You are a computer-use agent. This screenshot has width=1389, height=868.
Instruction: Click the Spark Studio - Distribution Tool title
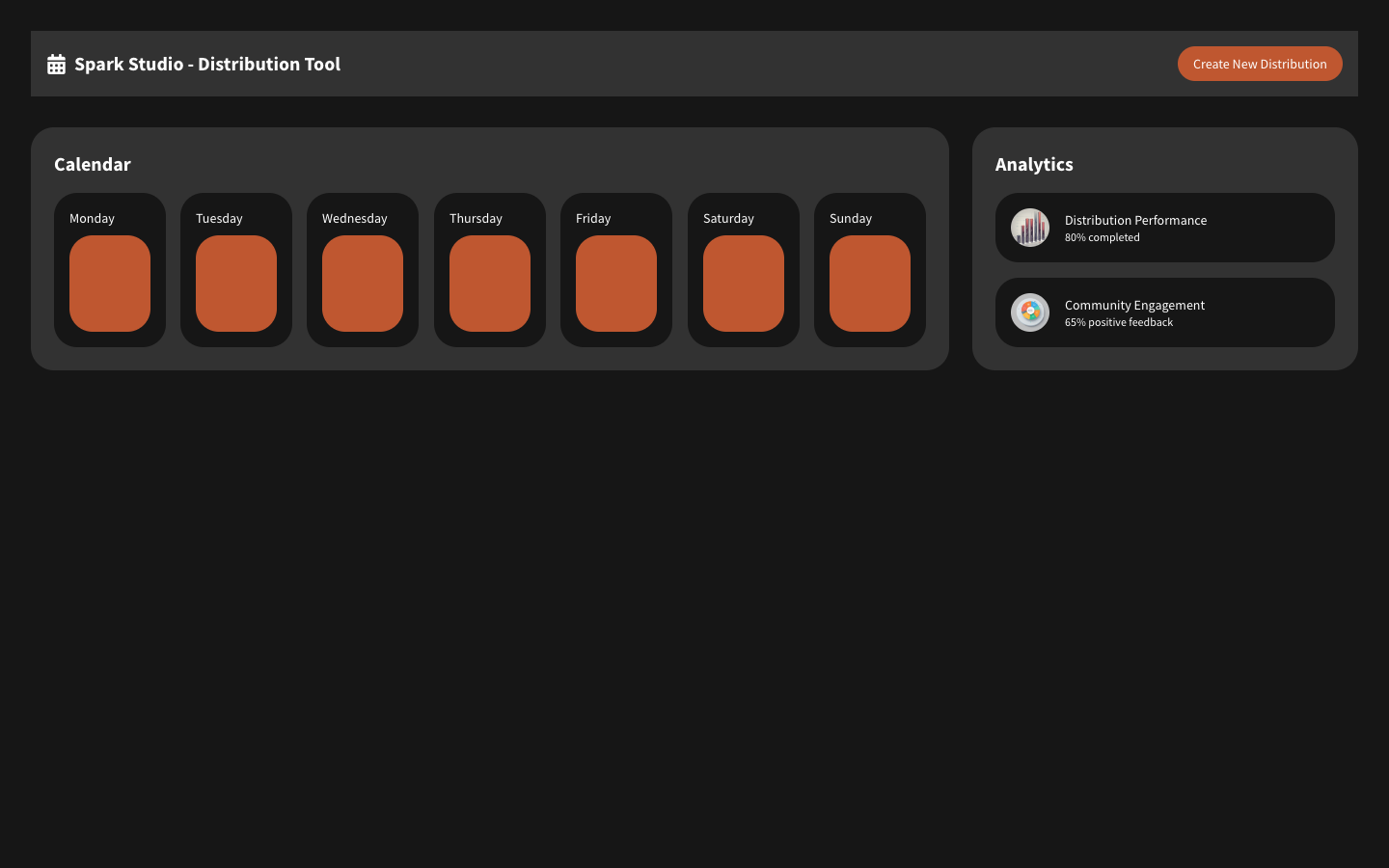click(207, 64)
